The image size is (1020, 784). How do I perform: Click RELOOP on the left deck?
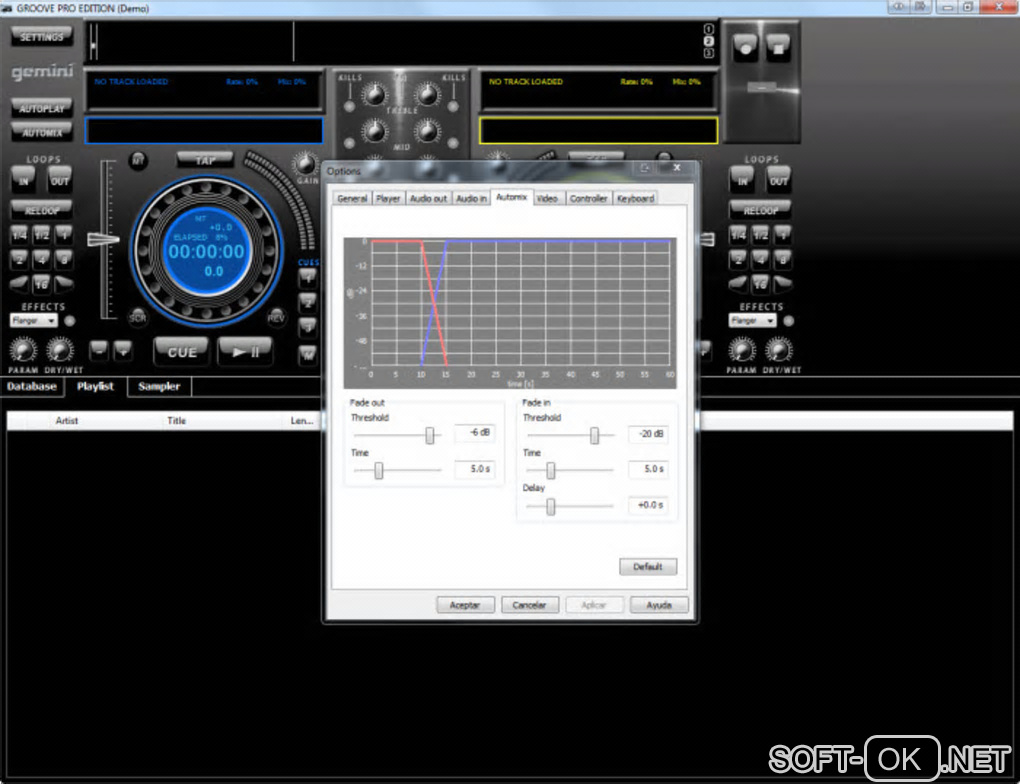pos(42,210)
